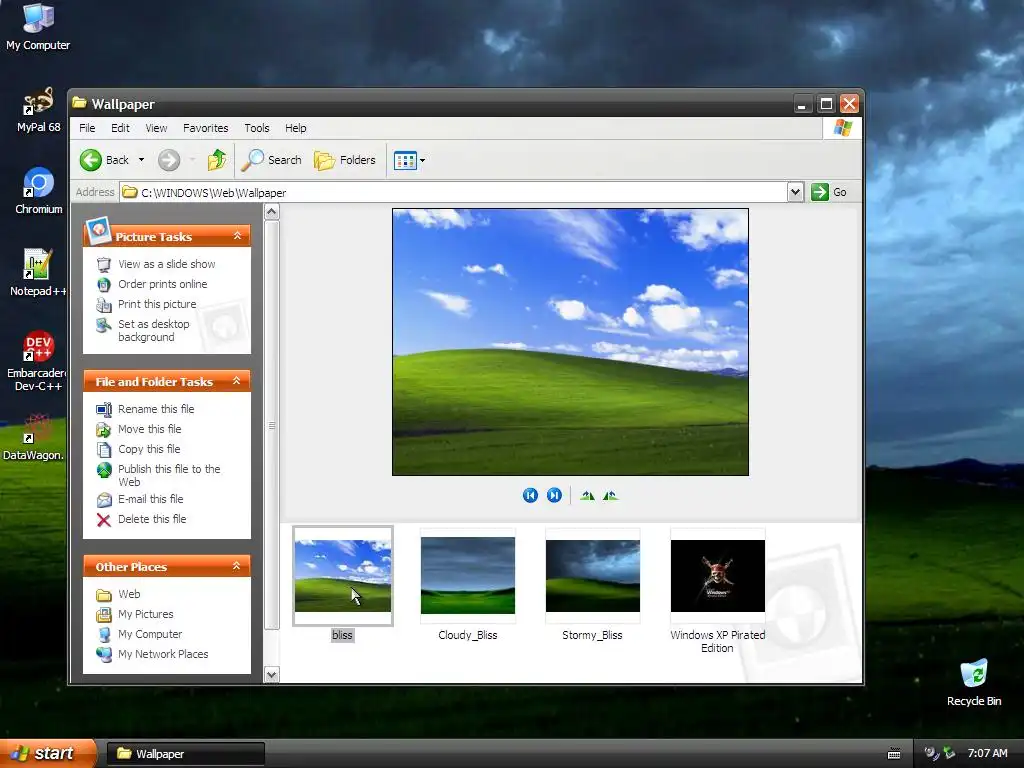Select the Stormy_Bliss thumbnail
1024x768 pixels.
(593, 576)
